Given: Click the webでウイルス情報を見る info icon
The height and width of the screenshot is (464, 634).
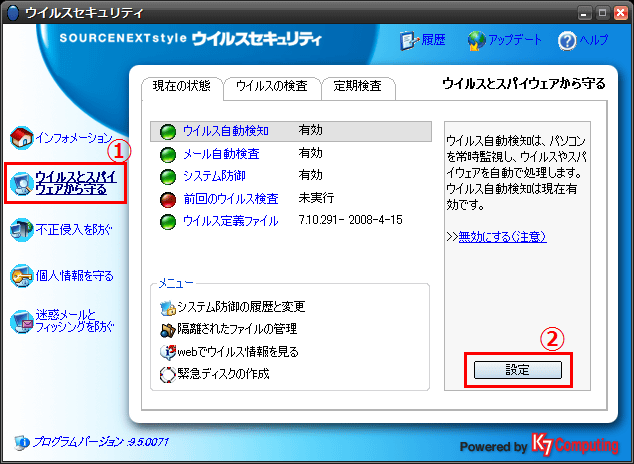Looking at the screenshot, I should point(167,352).
